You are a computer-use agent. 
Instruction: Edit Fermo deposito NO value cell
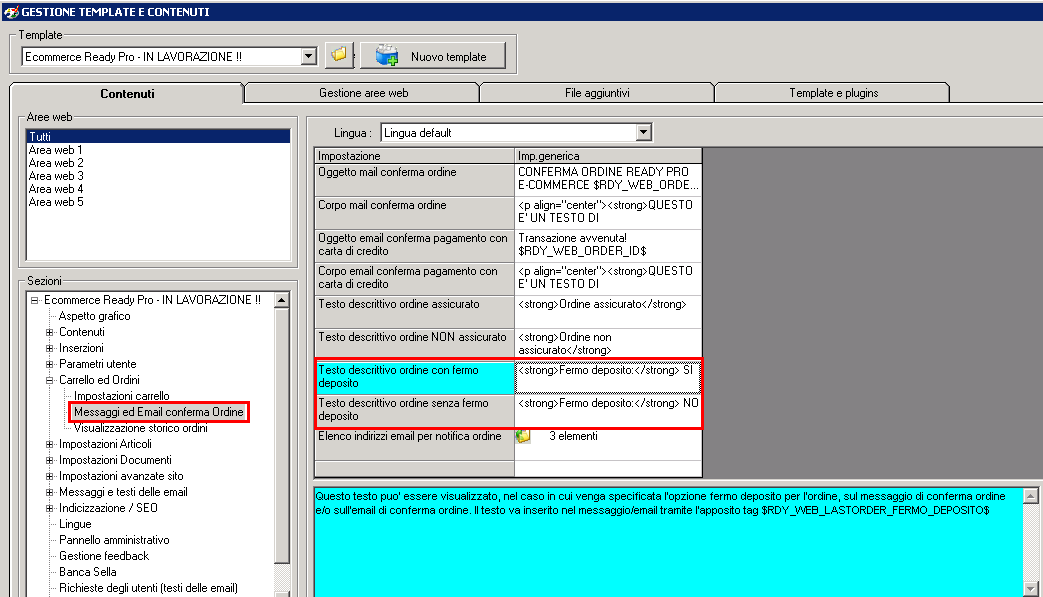(x=608, y=411)
